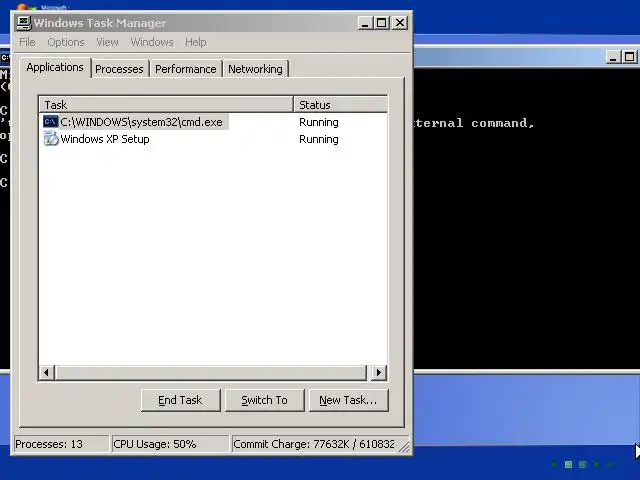
Task: Click the New Task... button
Action: 349,400
